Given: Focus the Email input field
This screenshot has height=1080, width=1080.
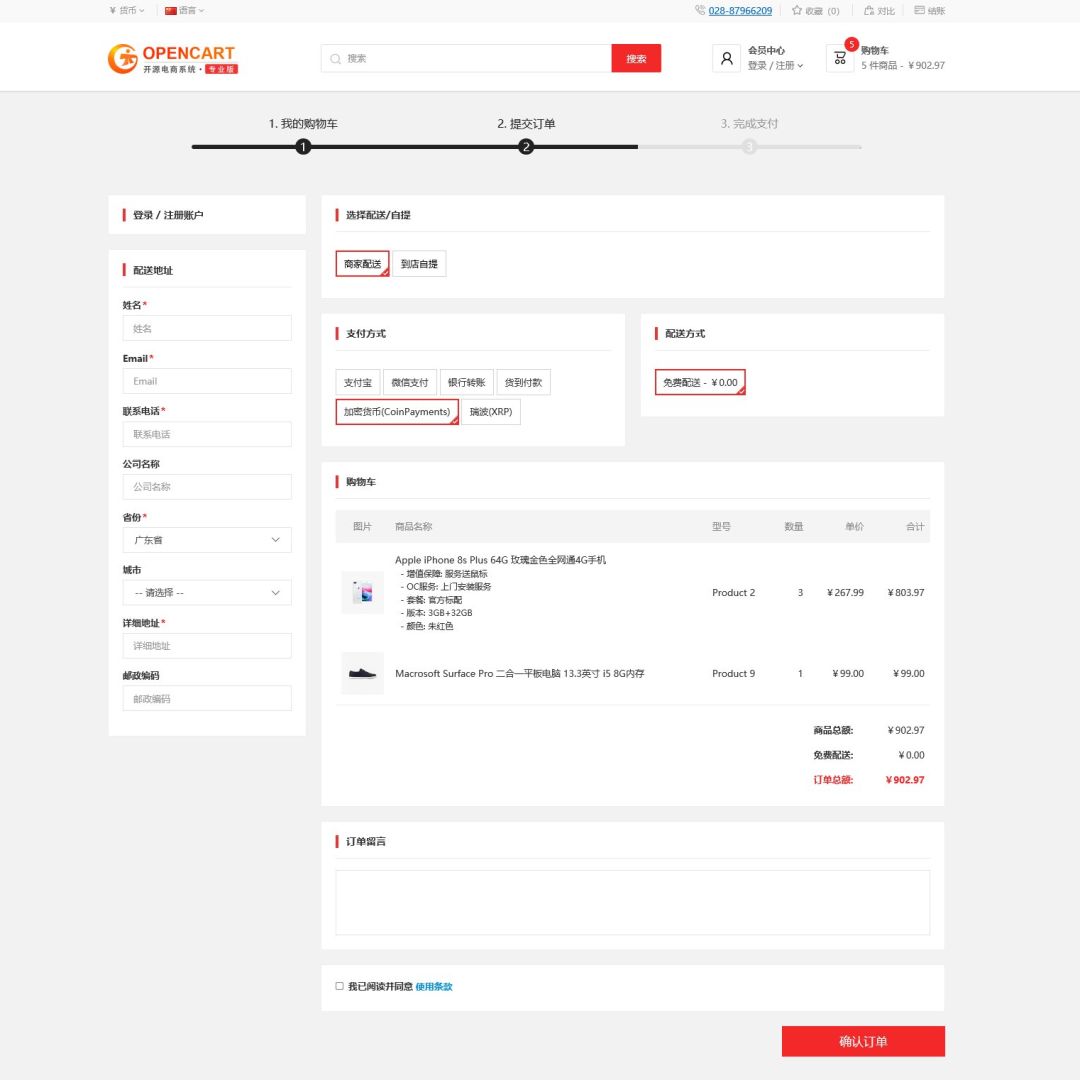Looking at the screenshot, I should pyautogui.click(x=207, y=381).
